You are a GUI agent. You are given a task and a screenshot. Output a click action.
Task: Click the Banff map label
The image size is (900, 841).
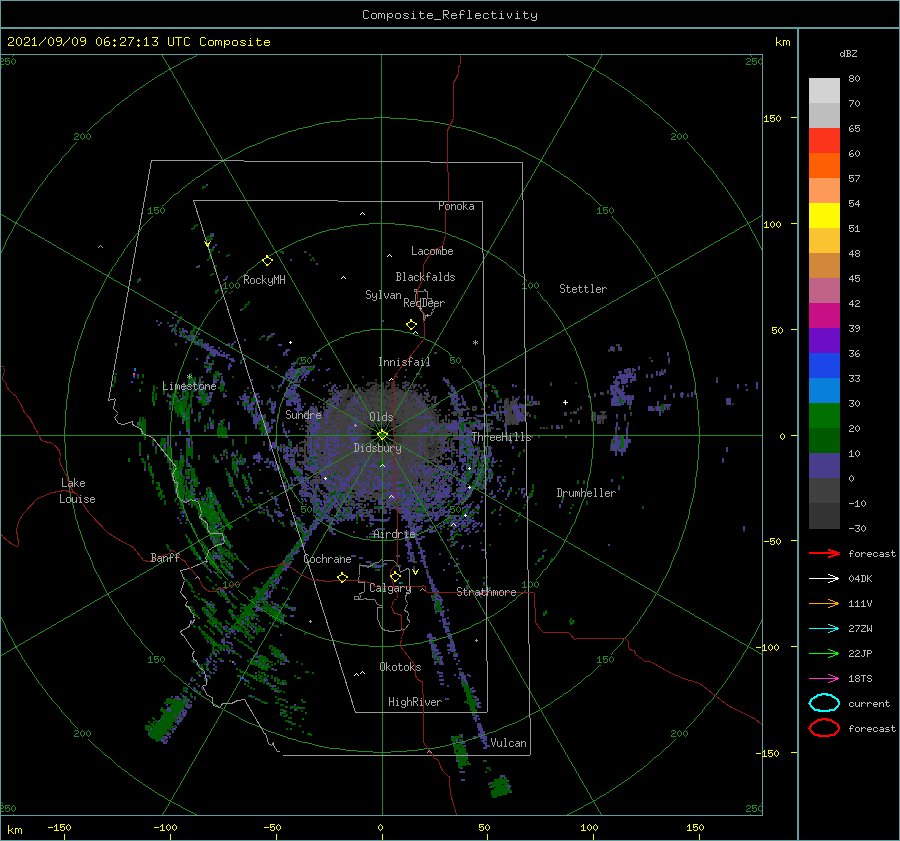pos(165,557)
